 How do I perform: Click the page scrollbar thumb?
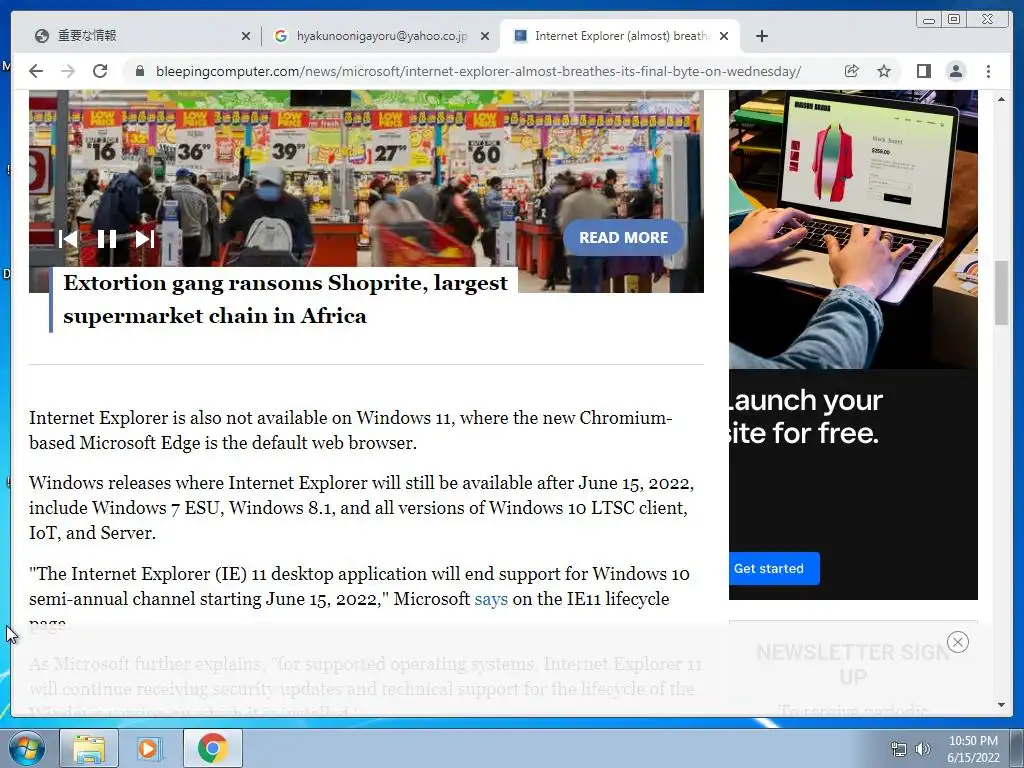click(1001, 293)
